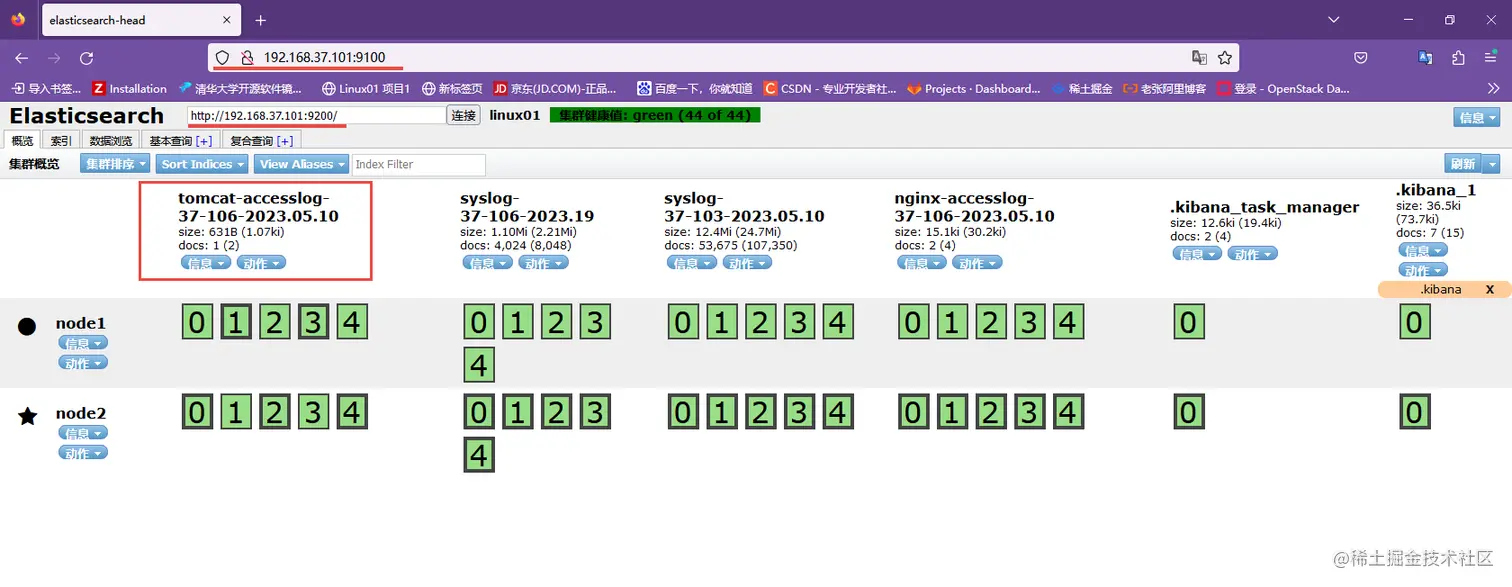The height and width of the screenshot is (587, 1512).
Task: Click the green cluster health status badge
Action: (655, 115)
